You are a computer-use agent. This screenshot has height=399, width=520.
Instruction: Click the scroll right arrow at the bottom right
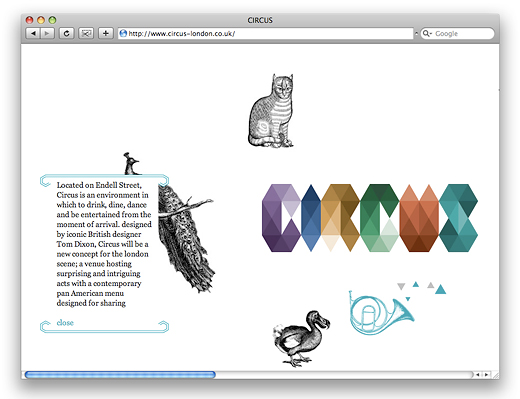point(486,375)
